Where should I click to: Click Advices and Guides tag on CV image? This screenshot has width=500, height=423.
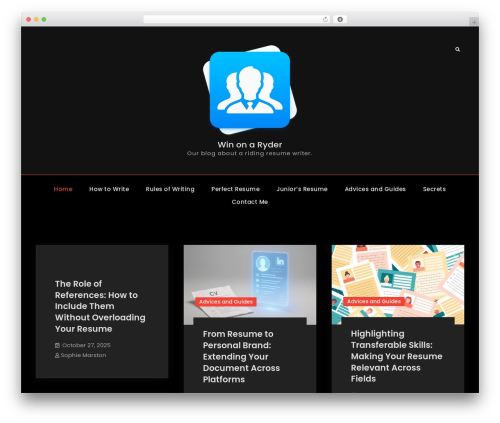pyautogui.click(x=226, y=302)
